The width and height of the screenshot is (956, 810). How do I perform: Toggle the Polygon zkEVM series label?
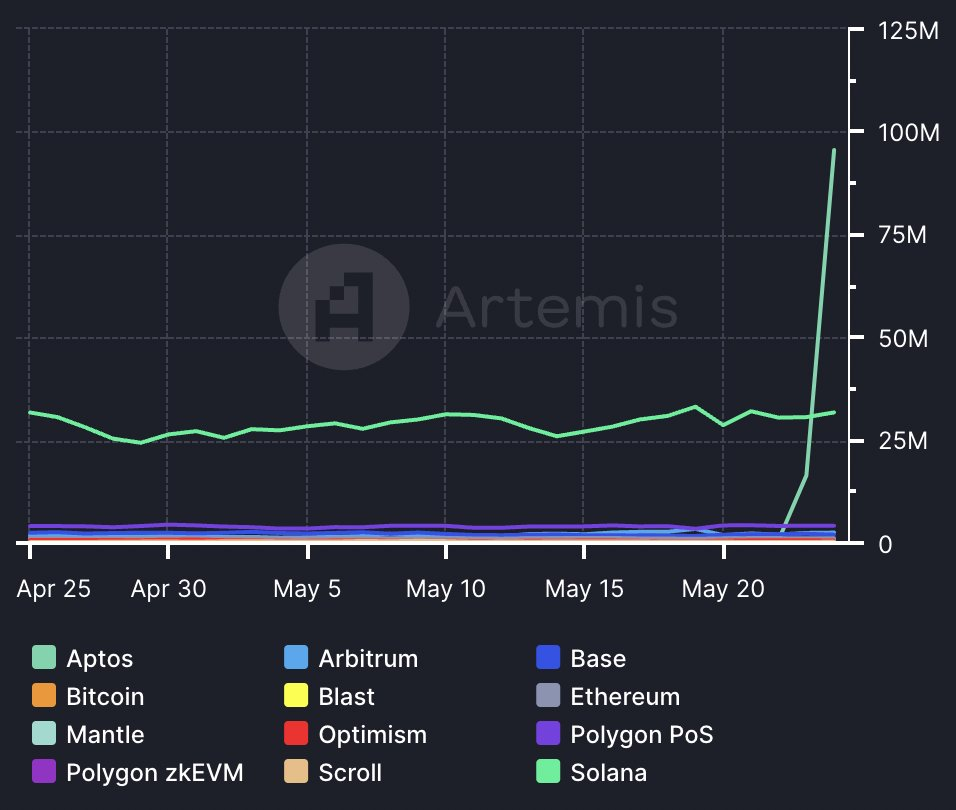[x=155, y=773]
